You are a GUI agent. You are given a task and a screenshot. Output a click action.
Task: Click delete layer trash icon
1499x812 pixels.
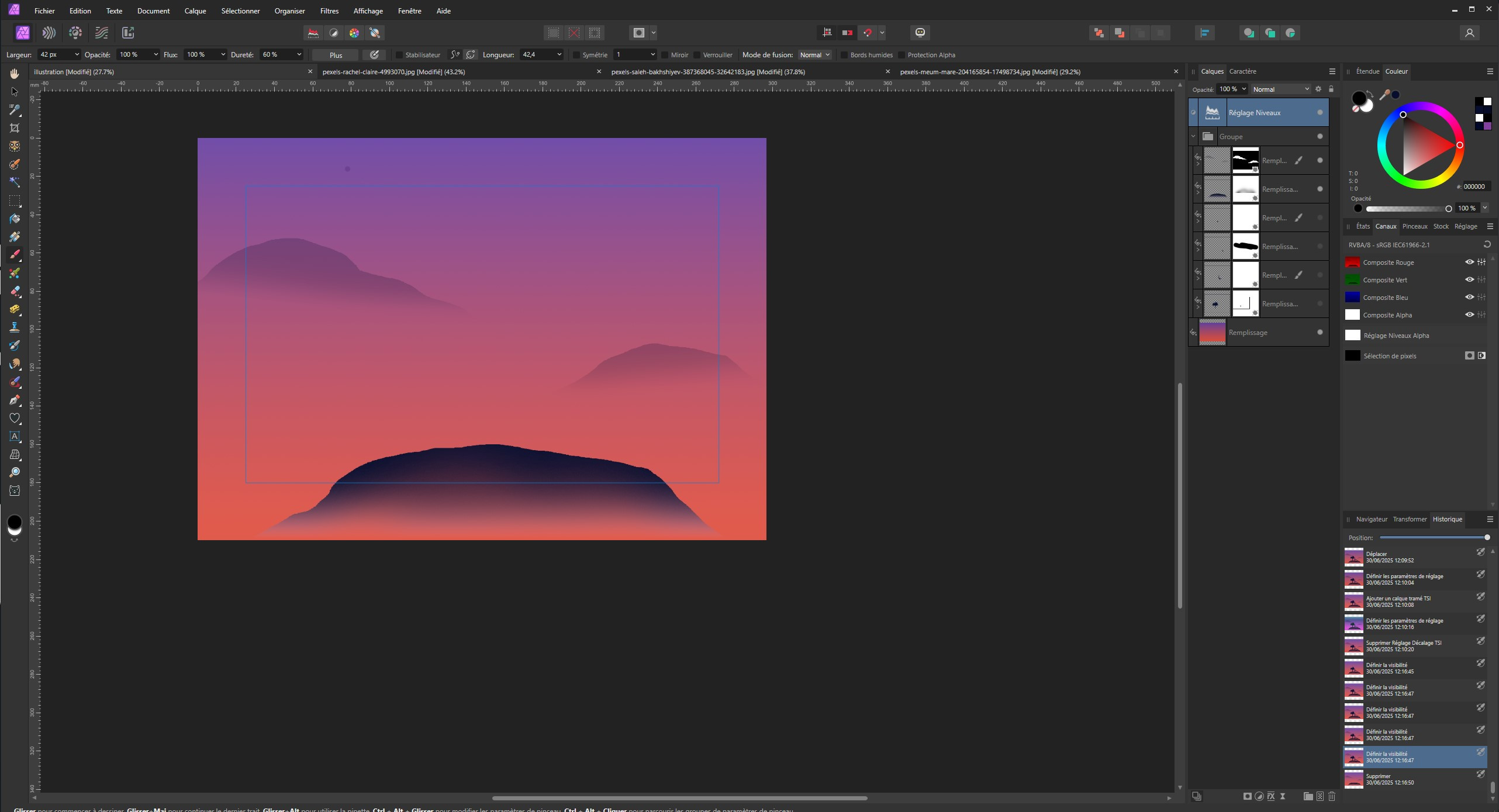(x=1332, y=796)
